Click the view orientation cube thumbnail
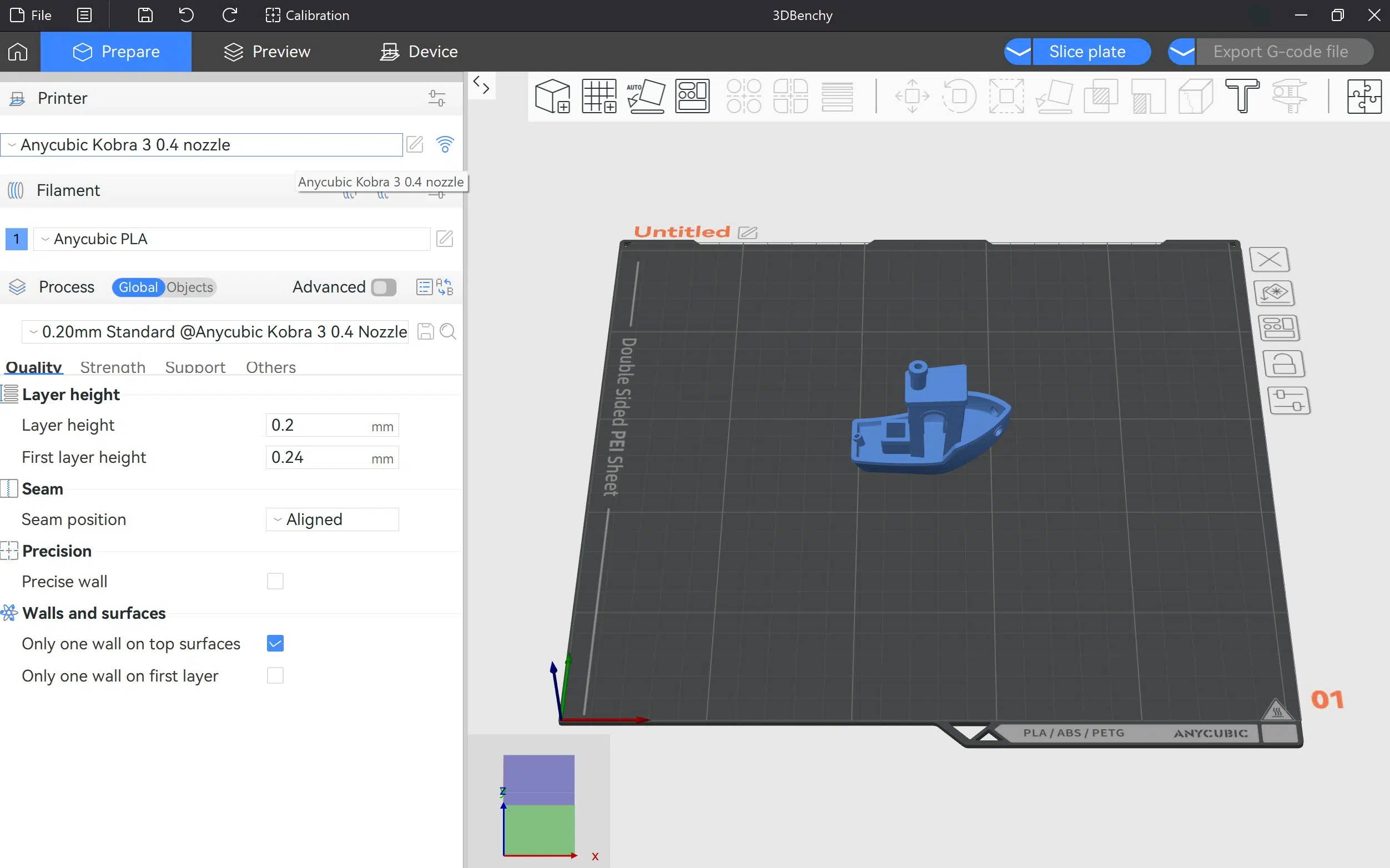 click(x=538, y=804)
